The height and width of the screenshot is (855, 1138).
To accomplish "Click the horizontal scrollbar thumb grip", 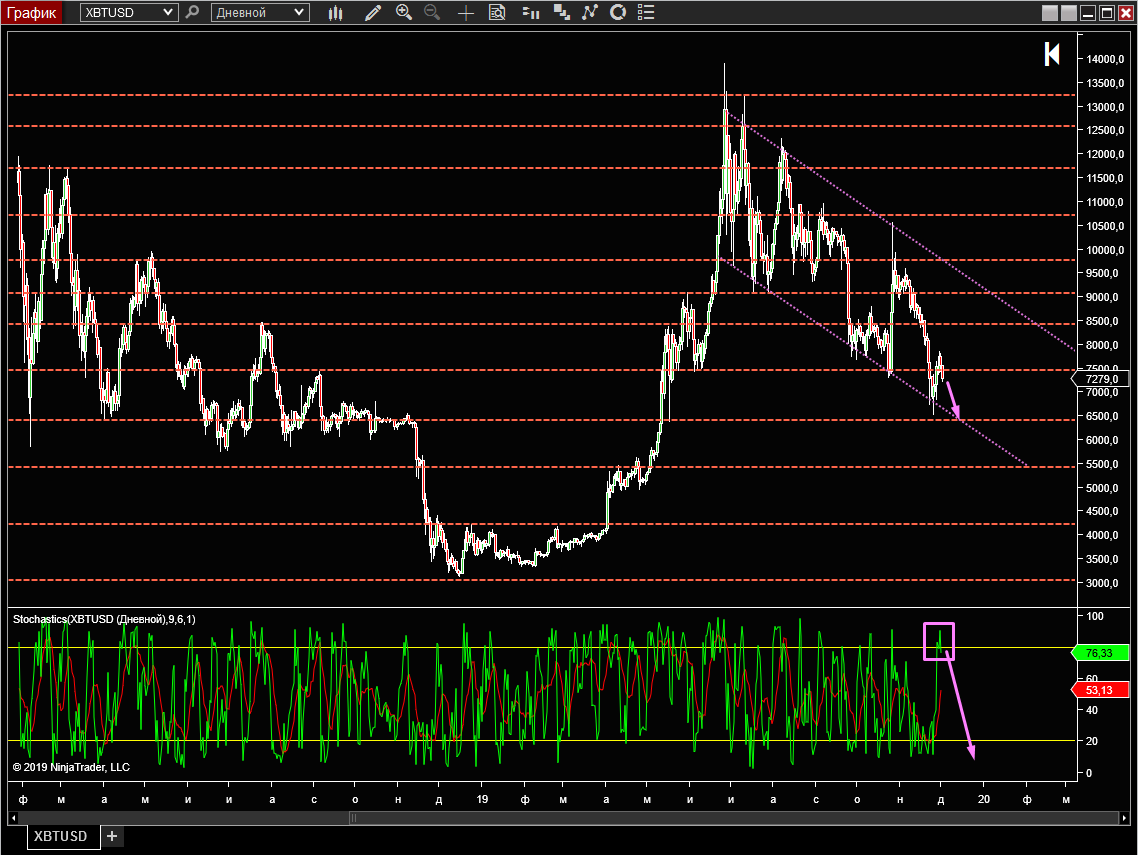I will pos(353,818).
